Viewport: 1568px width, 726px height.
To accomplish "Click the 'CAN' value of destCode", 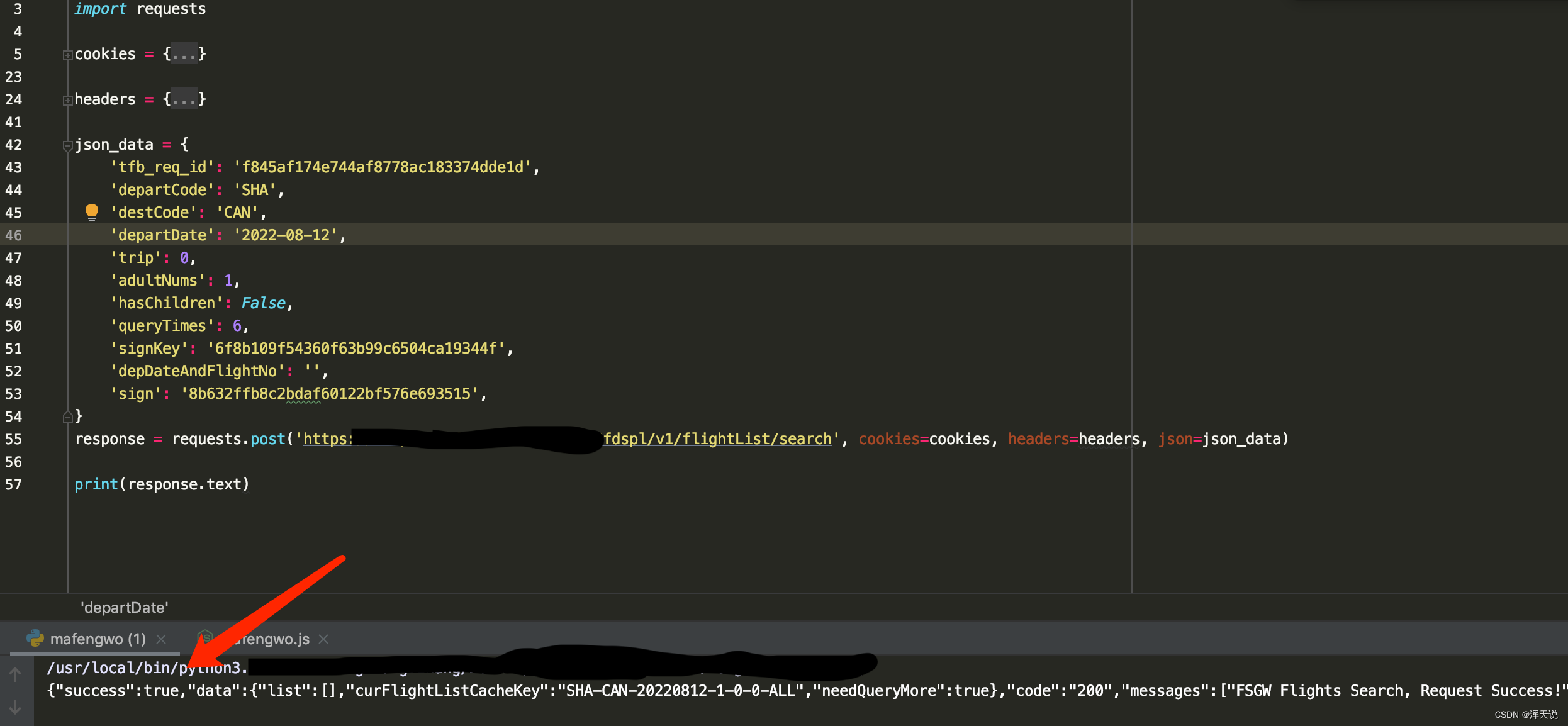I will [237, 213].
